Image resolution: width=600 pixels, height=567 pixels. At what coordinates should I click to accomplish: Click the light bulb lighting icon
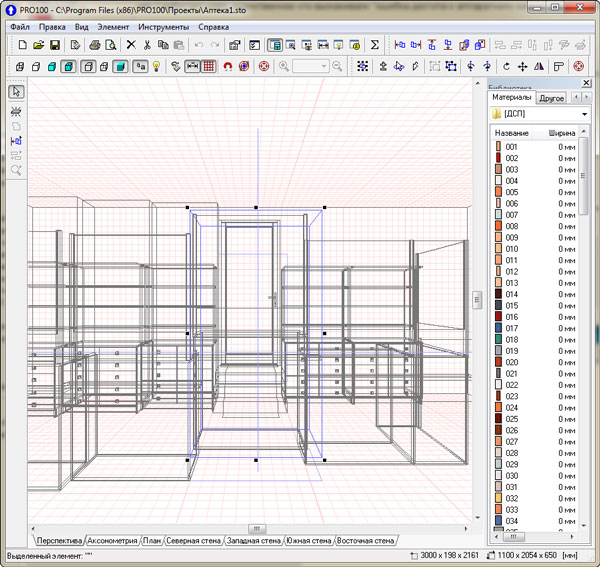[x=156, y=67]
